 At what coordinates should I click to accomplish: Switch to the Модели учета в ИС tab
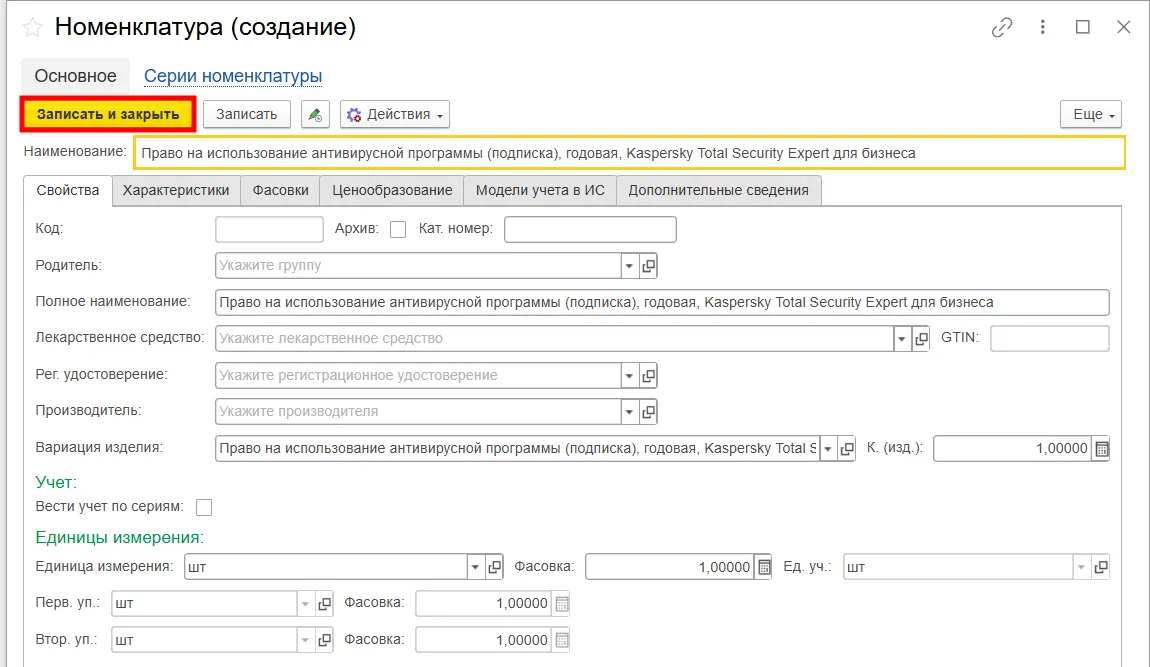pos(541,191)
